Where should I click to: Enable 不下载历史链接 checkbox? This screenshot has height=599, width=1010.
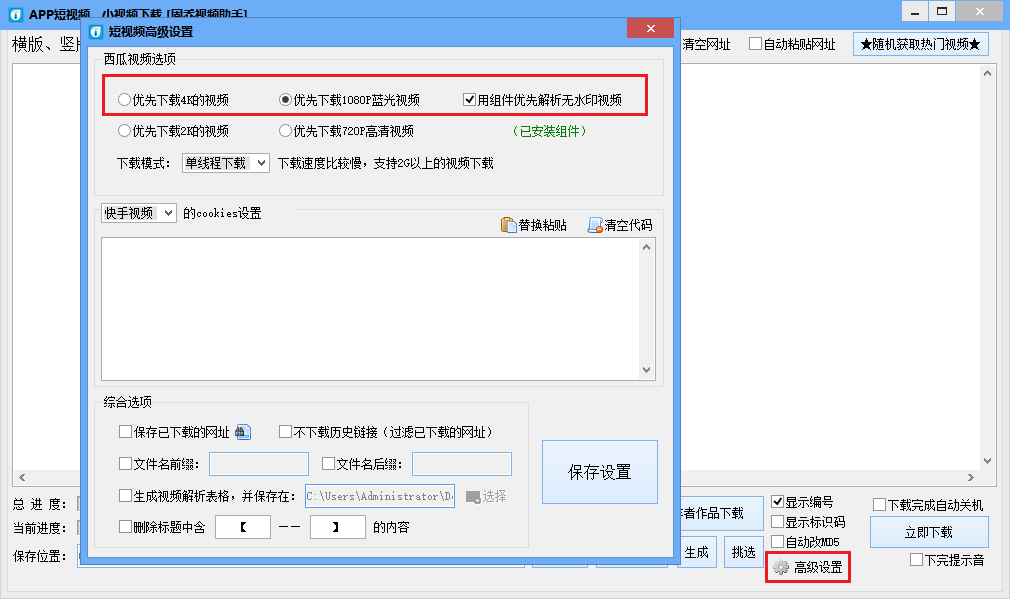(x=285, y=432)
